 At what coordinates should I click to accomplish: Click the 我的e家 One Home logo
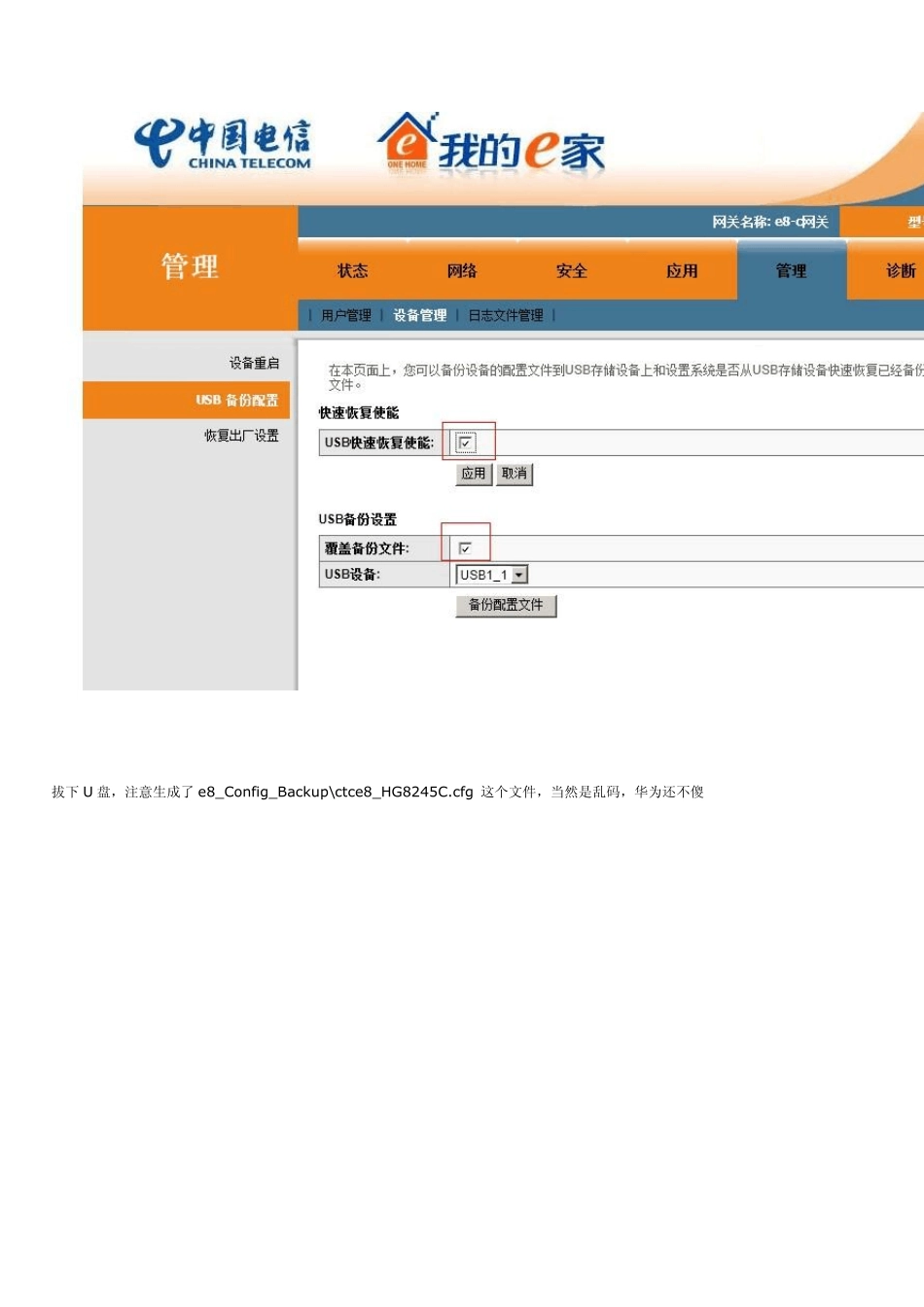click(491, 145)
